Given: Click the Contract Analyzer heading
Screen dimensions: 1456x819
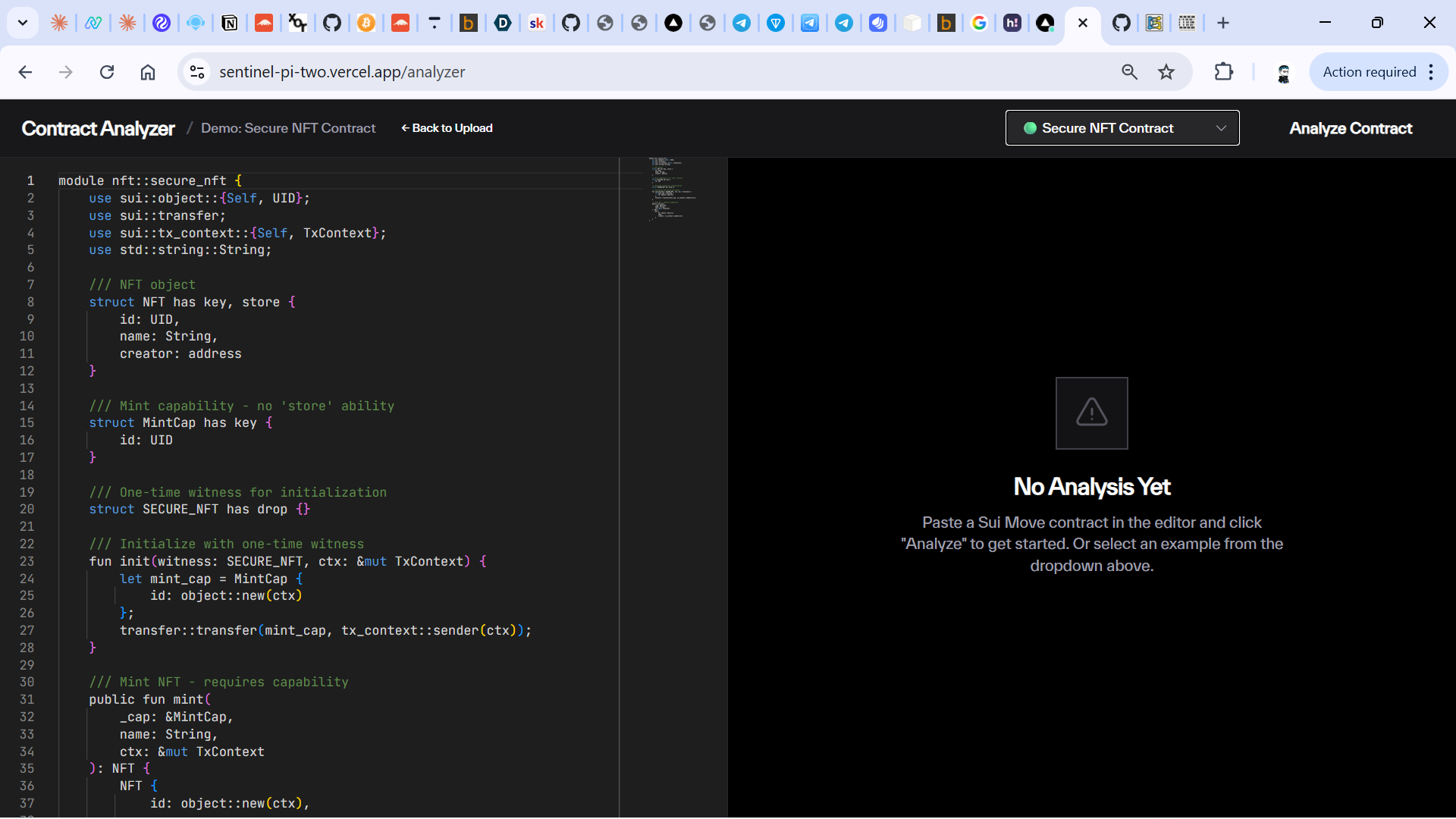Looking at the screenshot, I should [98, 128].
